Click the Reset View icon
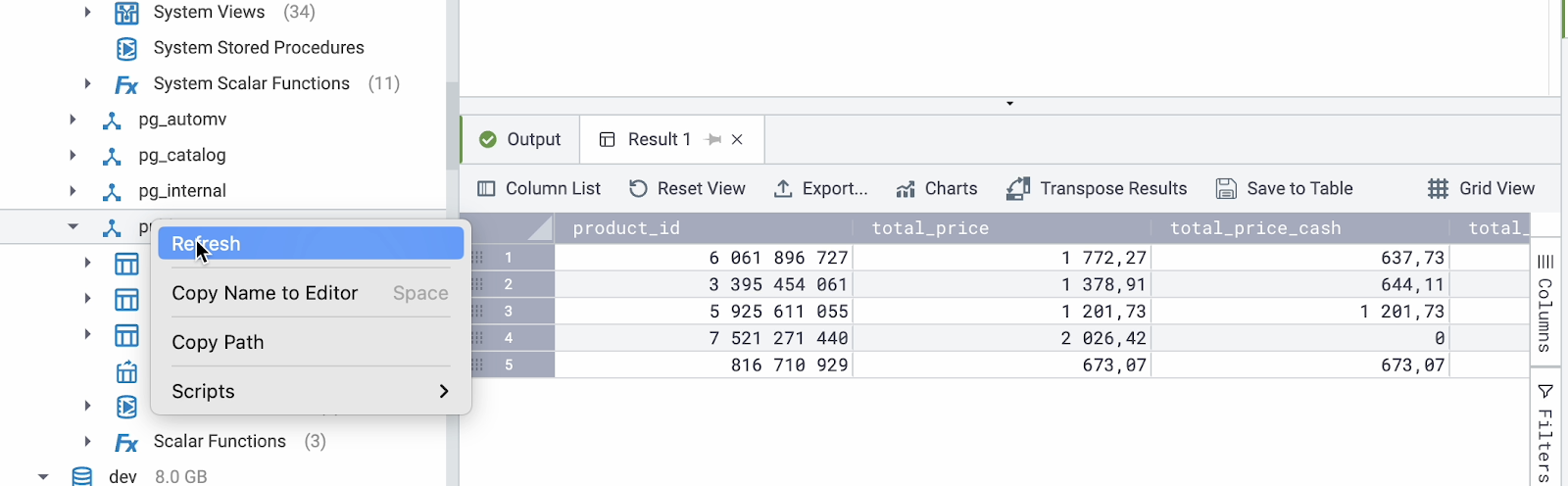 pos(639,189)
